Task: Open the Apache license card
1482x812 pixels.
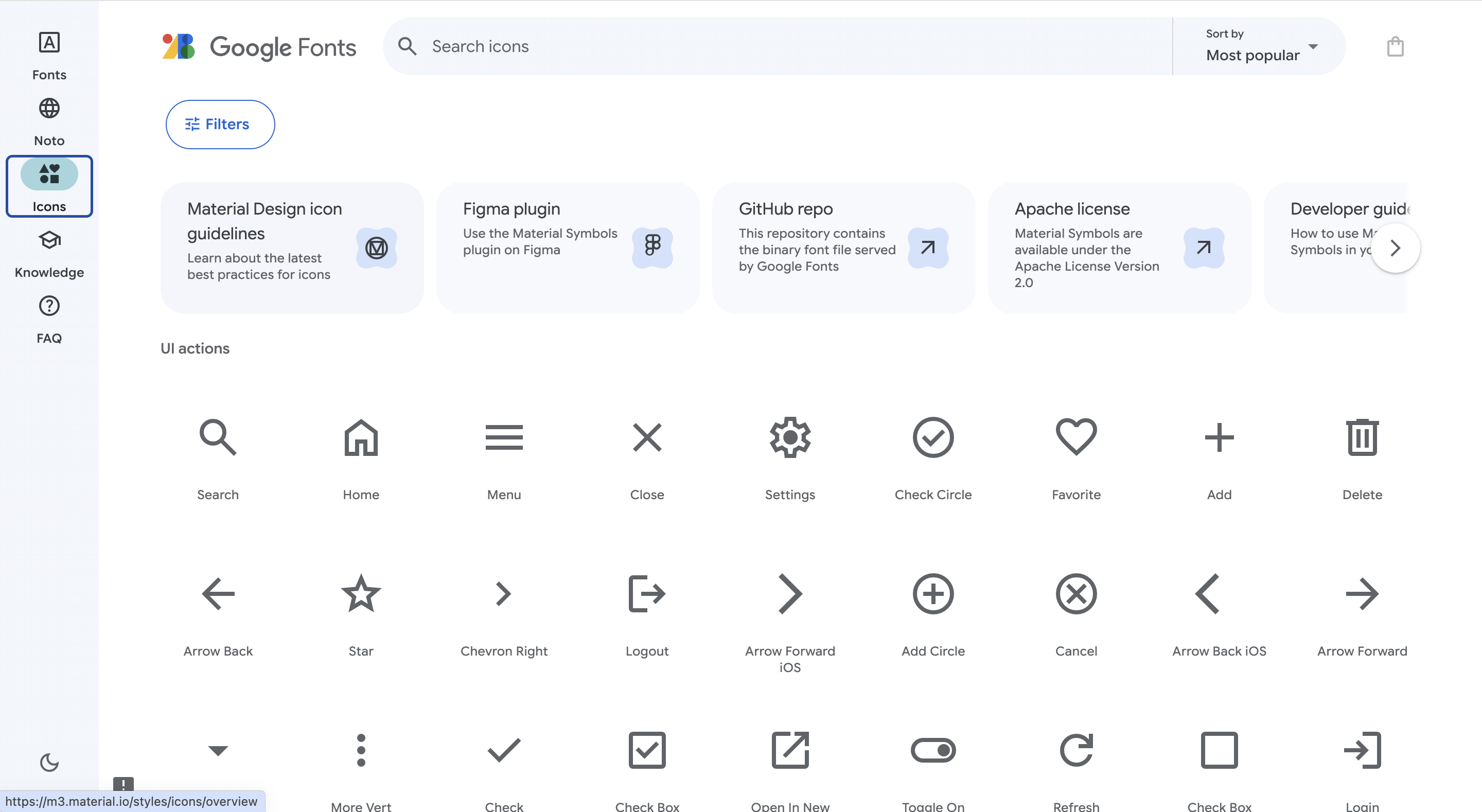Action: [x=1119, y=248]
